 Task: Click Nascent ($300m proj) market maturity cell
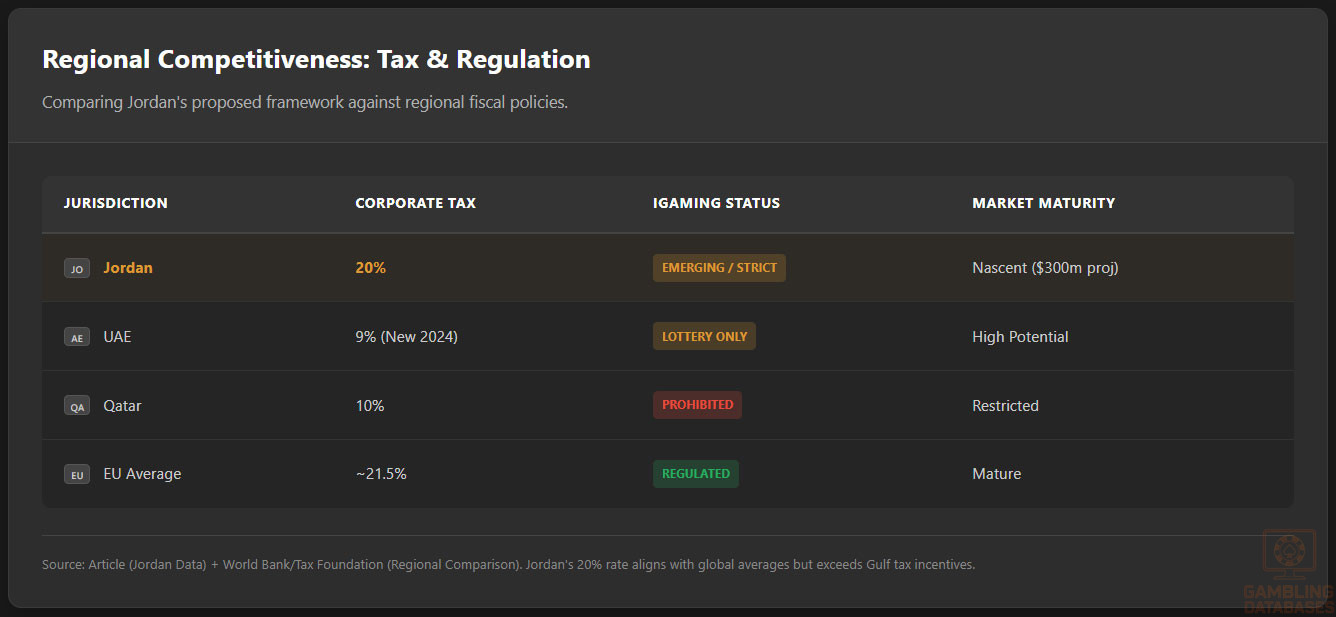pyautogui.click(x=1045, y=268)
